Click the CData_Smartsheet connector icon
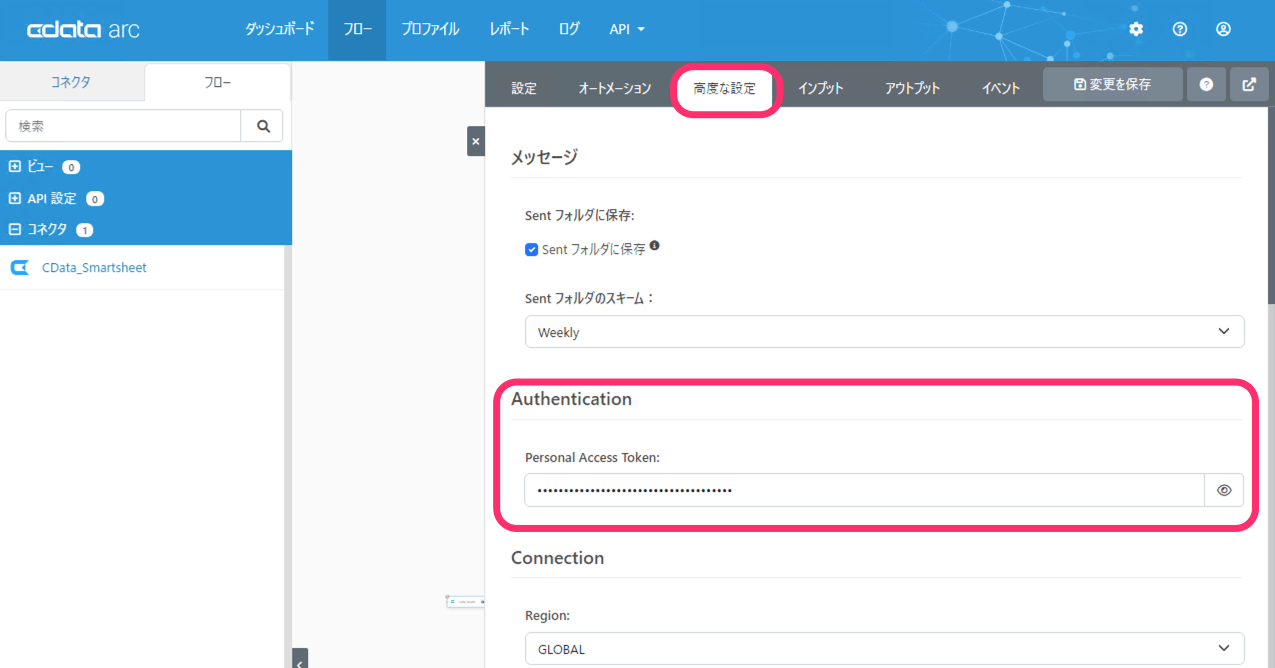1275x668 pixels. pos(19,267)
